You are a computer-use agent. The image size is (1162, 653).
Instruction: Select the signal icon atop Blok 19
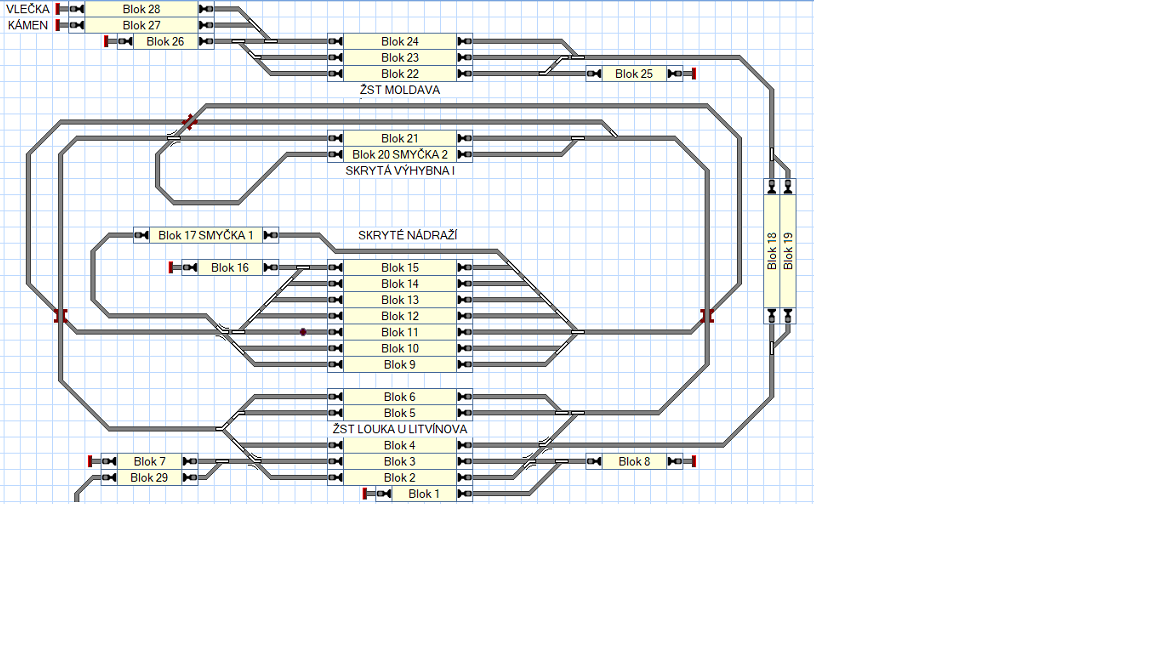click(x=788, y=186)
